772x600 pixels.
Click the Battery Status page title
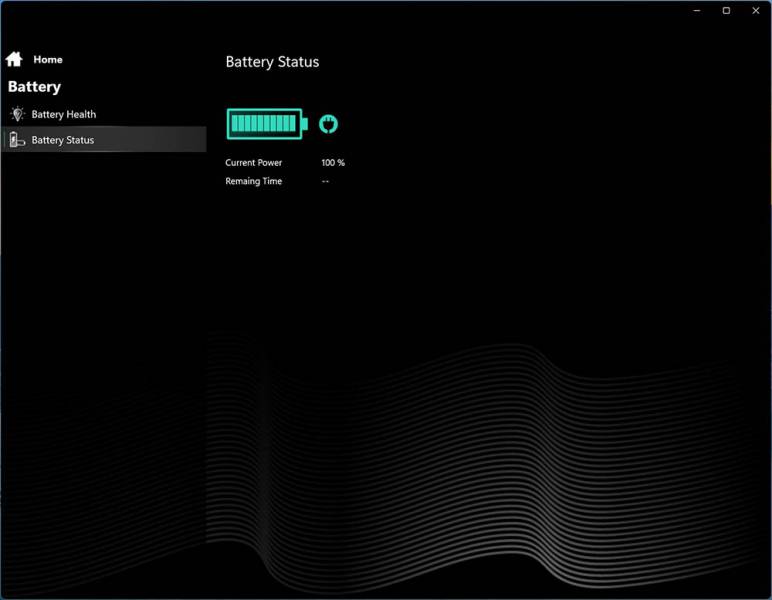pos(272,62)
